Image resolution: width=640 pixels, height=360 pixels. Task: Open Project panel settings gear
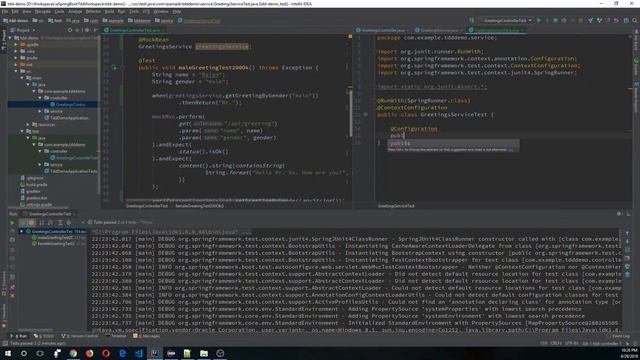pyautogui.click(x=86, y=30)
